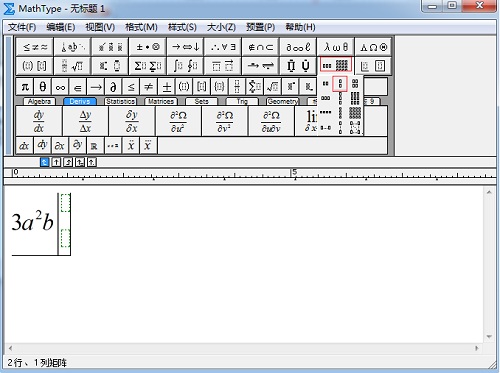Open the 格式(M) menu
500x373 pixels.
coord(141,27)
